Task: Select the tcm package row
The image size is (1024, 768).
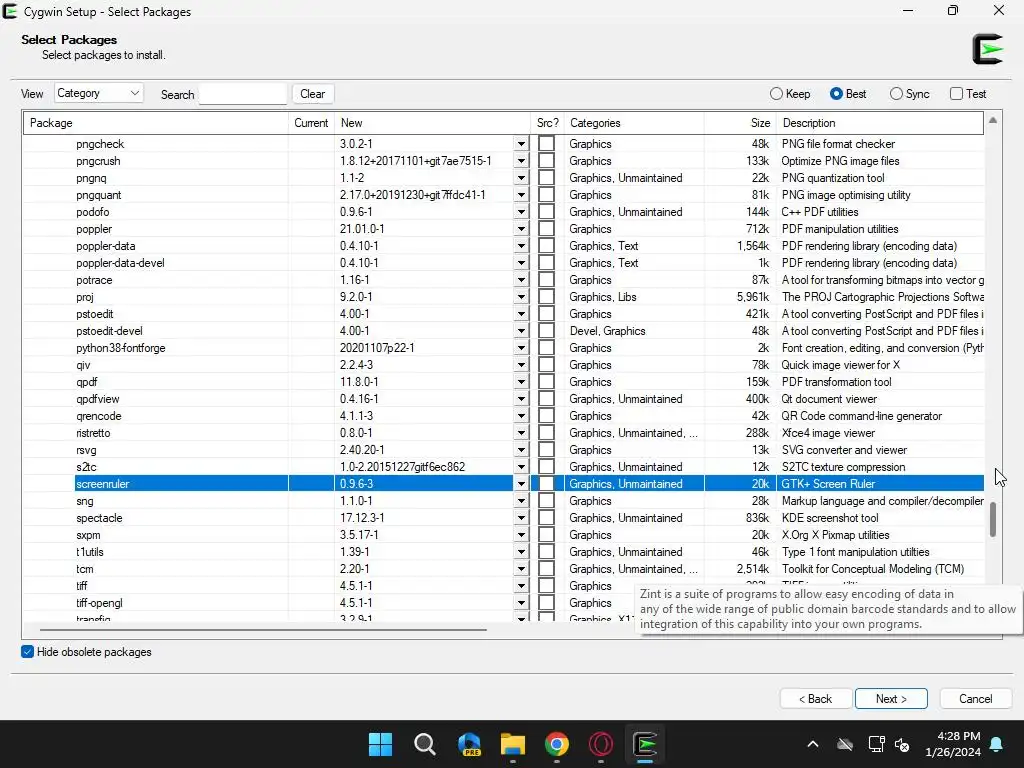Action: click(504, 569)
